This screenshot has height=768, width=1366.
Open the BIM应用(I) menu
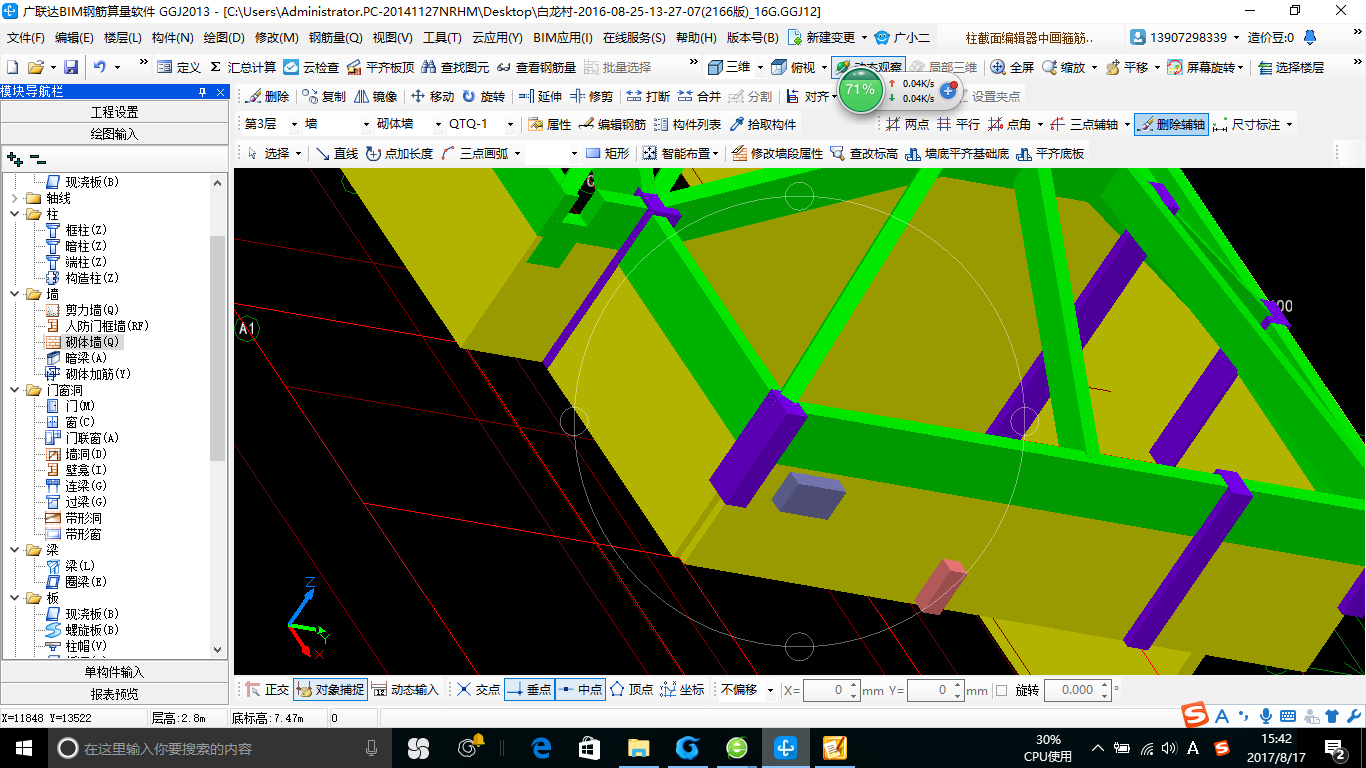click(563, 38)
